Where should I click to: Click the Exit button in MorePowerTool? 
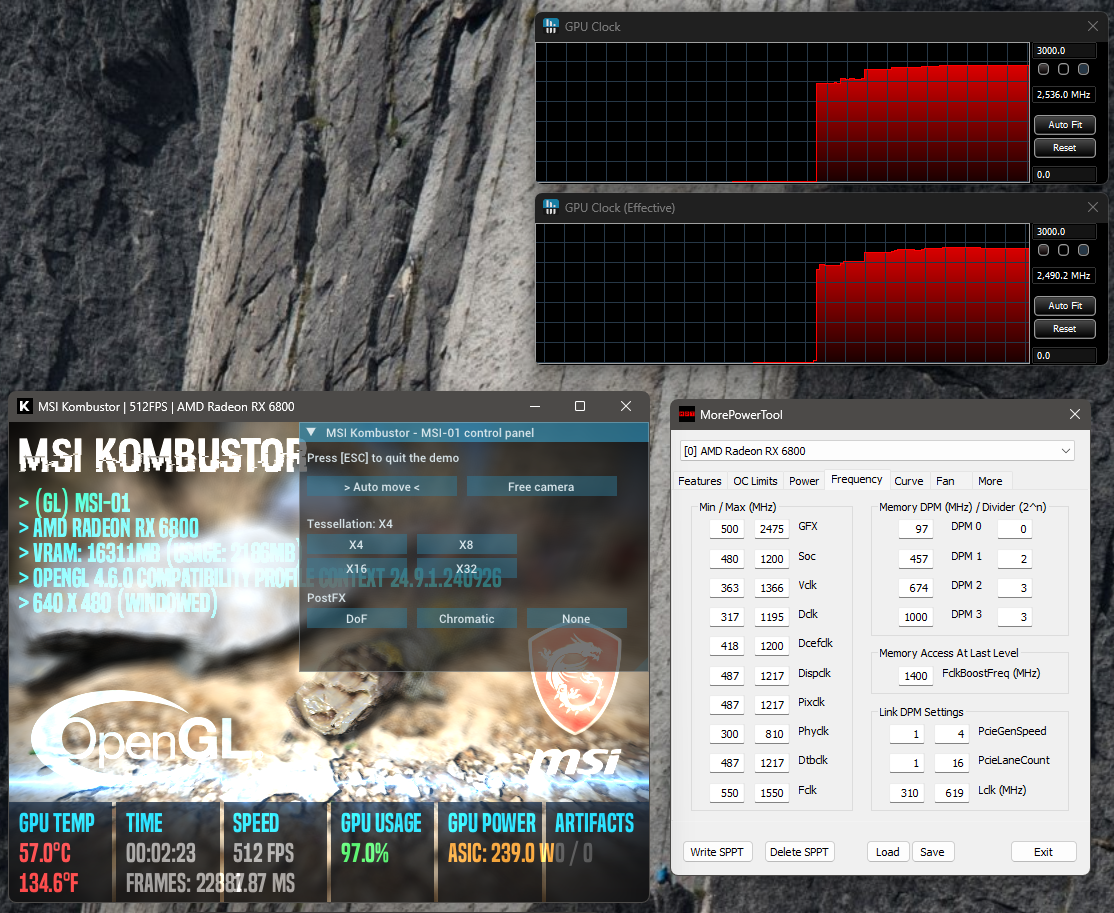click(x=1043, y=852)
